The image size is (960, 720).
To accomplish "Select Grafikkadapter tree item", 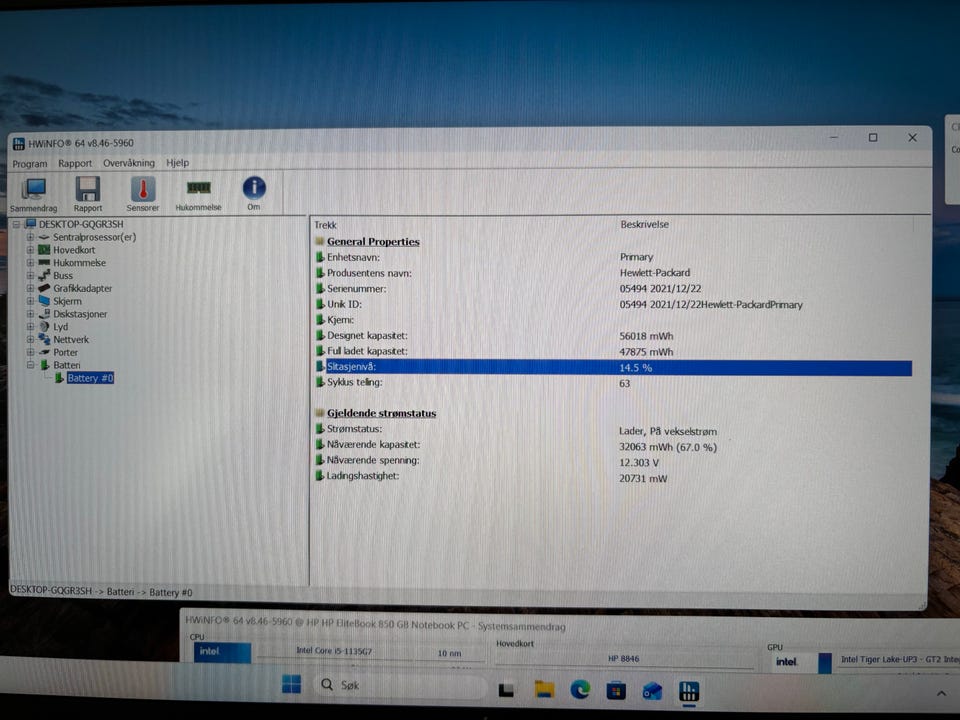I will pyautogui.click(x=83, y=288).
